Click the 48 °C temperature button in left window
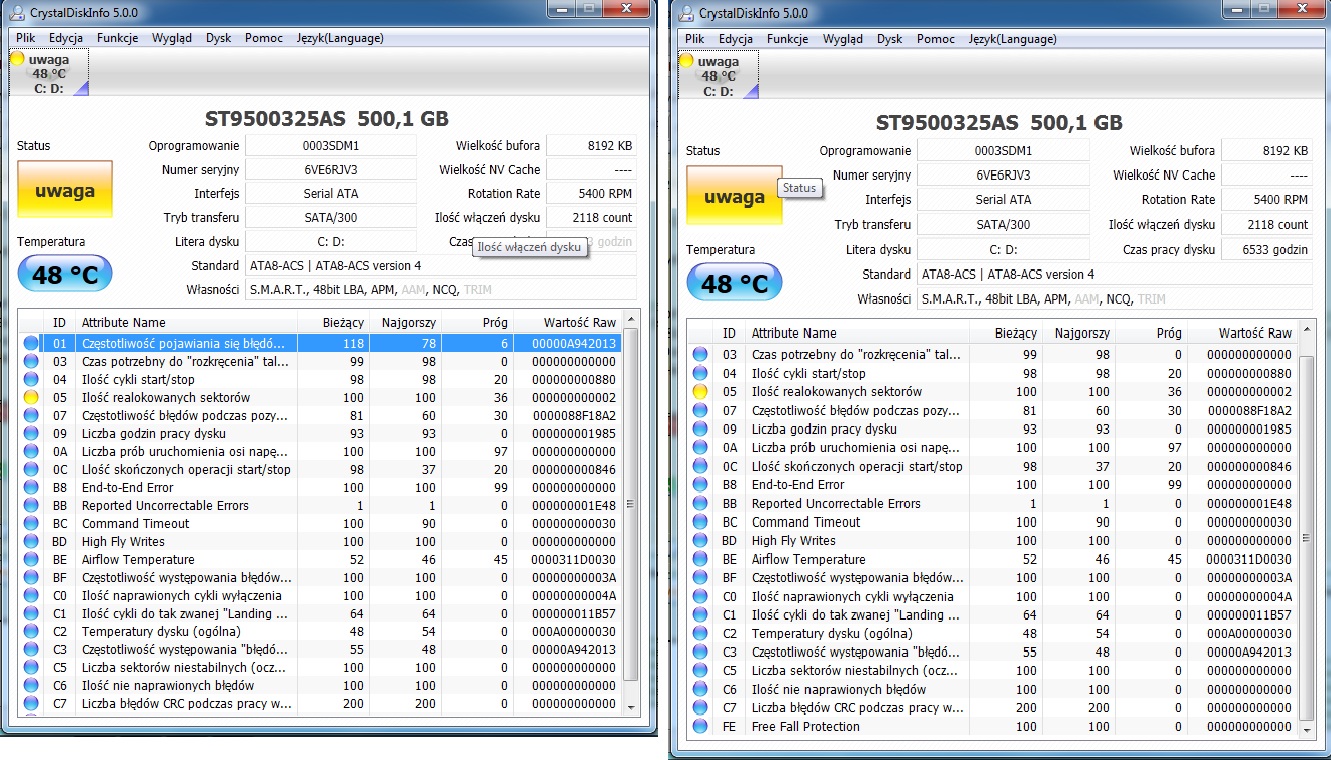The width and height of the screenshot is (1331, 760). [x=65, y=273]
